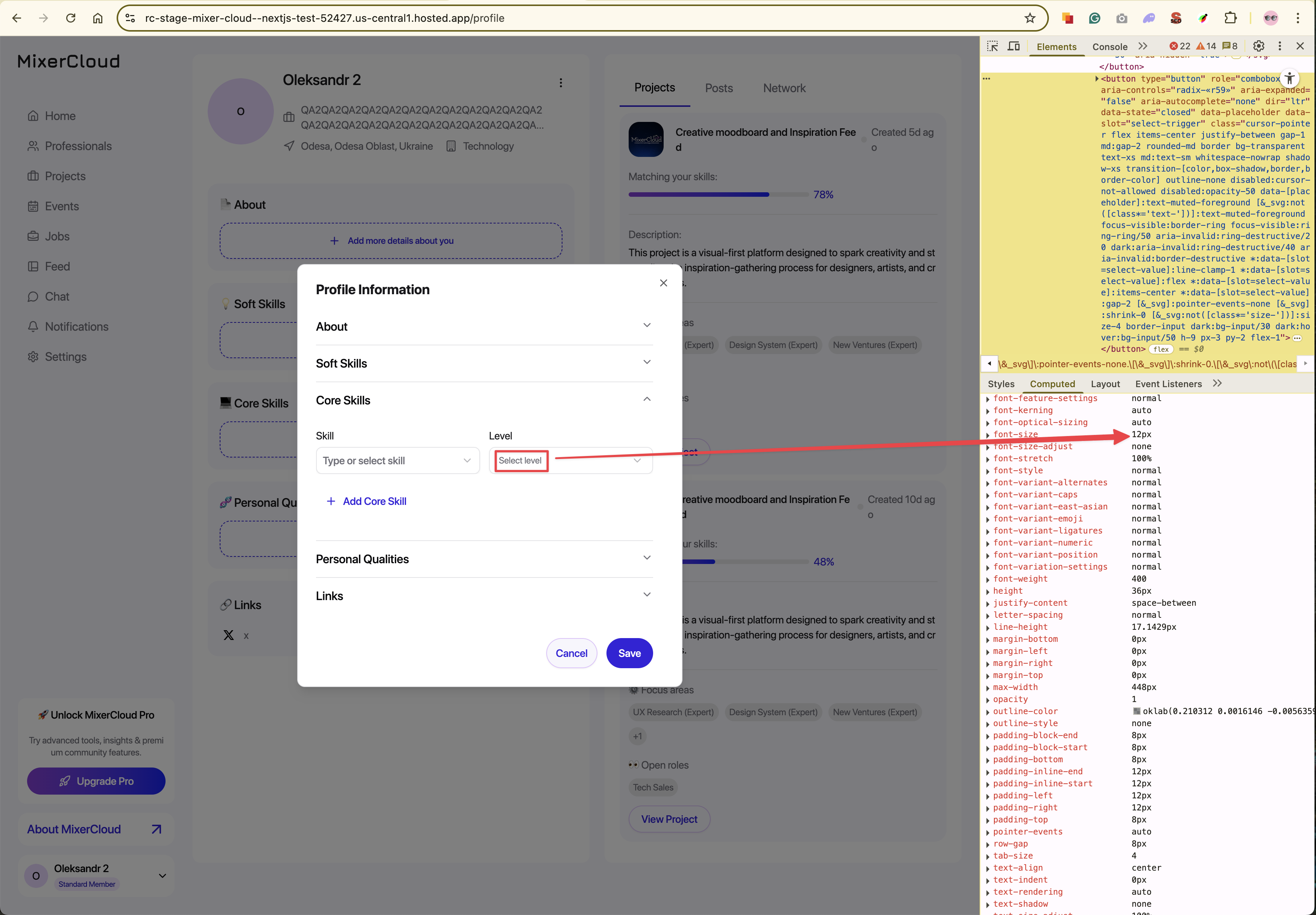Switch to the Styles tab in DevTools
Screen dimensions: 1316x915
coord(1001,384)
